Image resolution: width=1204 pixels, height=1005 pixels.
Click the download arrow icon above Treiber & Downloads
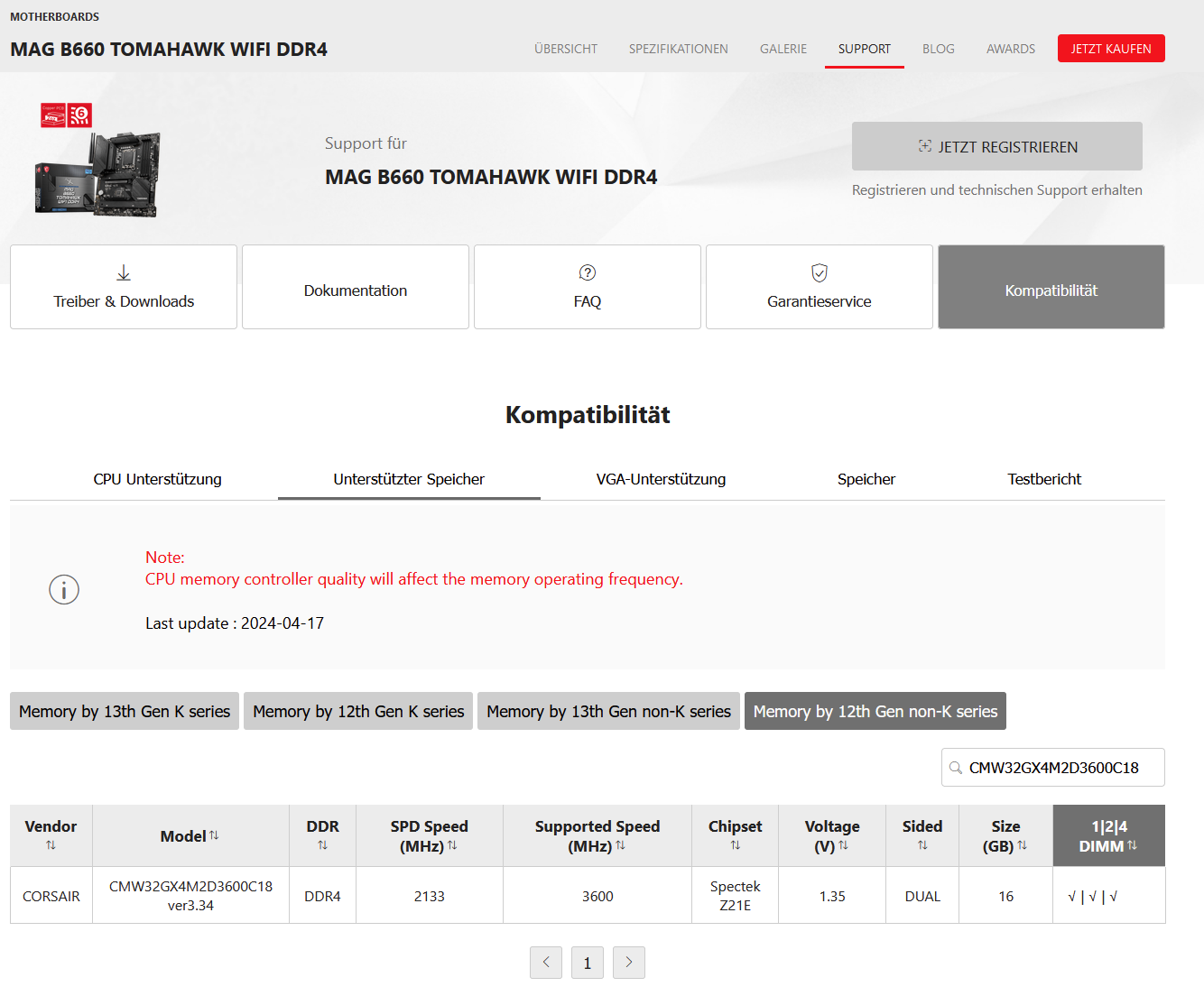pos(124,272)
